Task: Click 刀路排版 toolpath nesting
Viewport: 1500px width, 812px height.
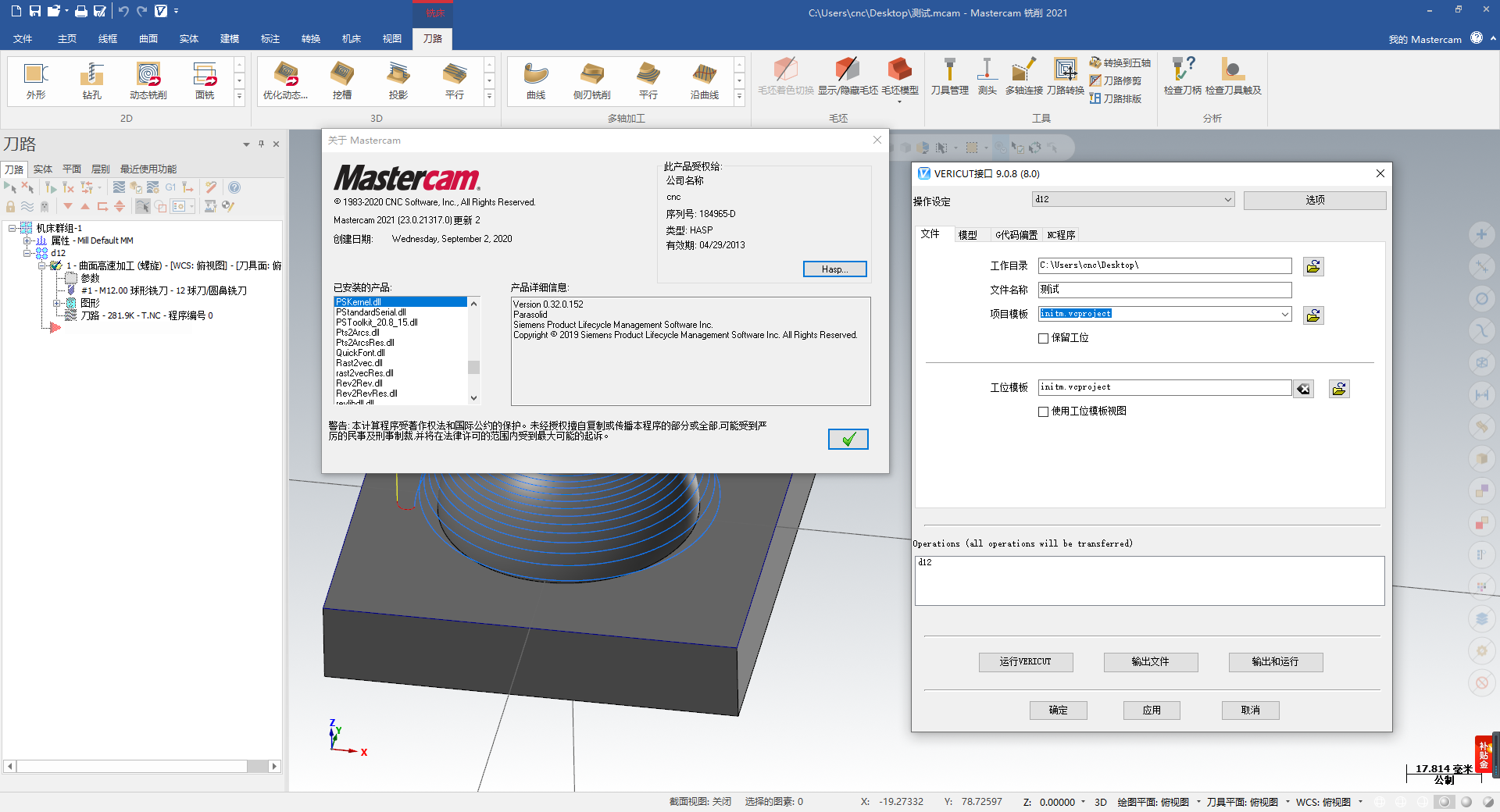Action: coord(1116,98)
